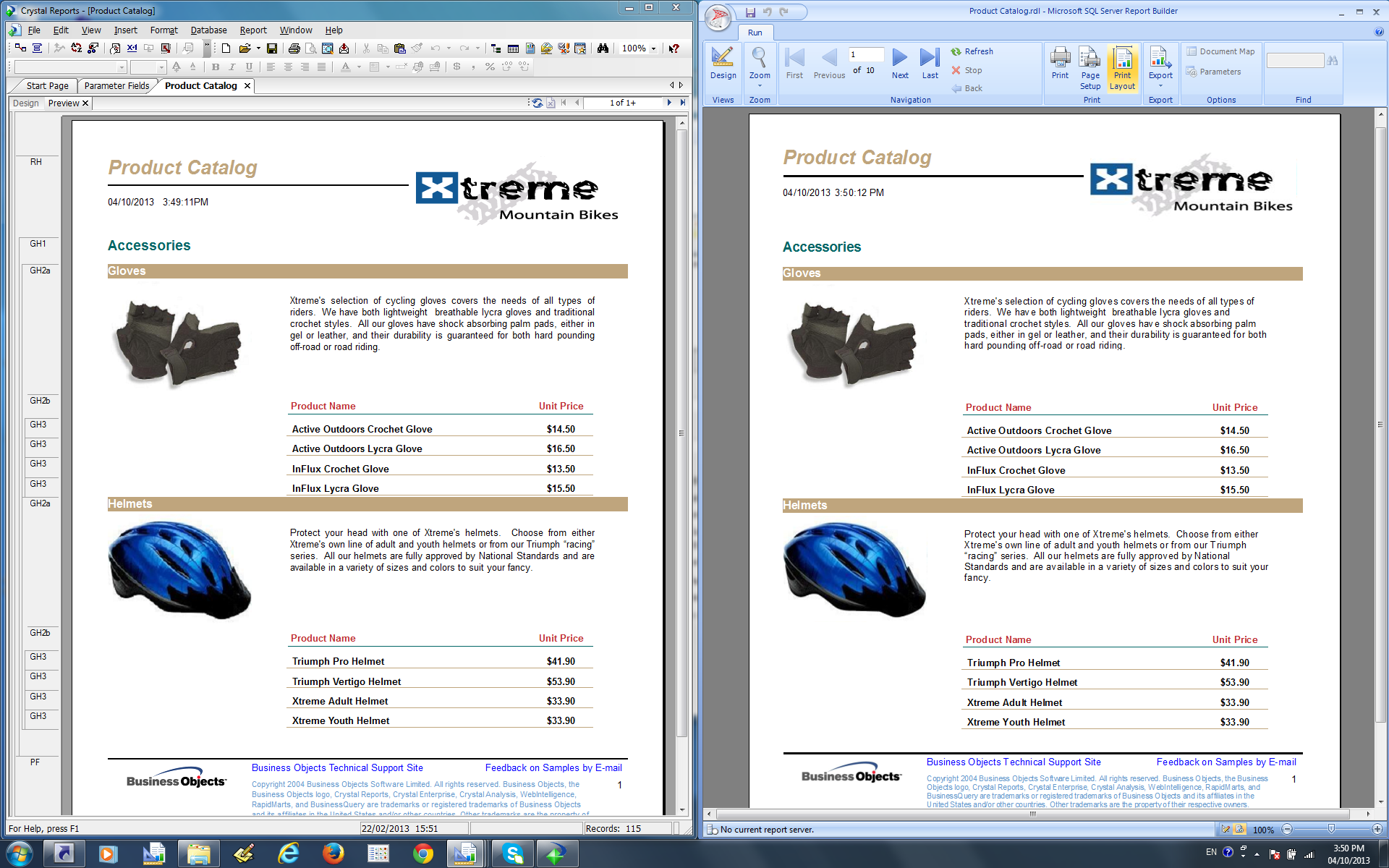Click the Find text box in Report Builder
This screenshot has width=1389, height=868.
1296,61
